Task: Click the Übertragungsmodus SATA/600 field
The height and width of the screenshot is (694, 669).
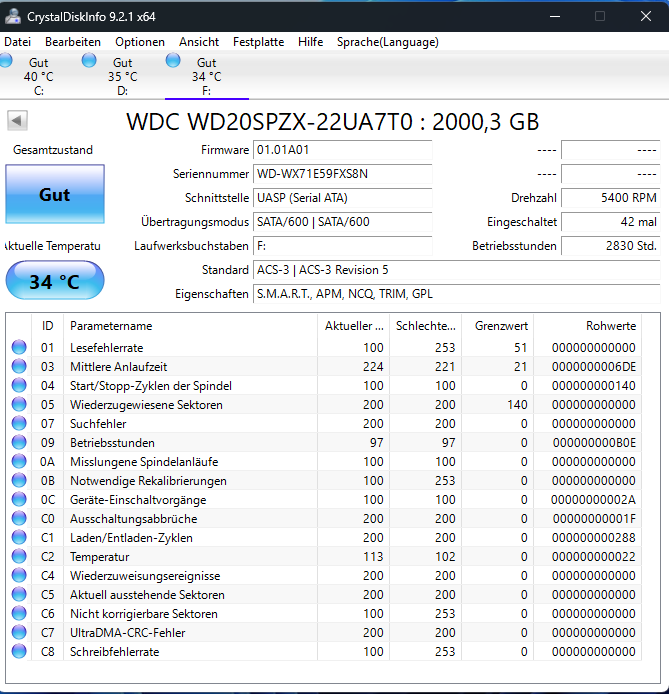Action: point(342,222)
